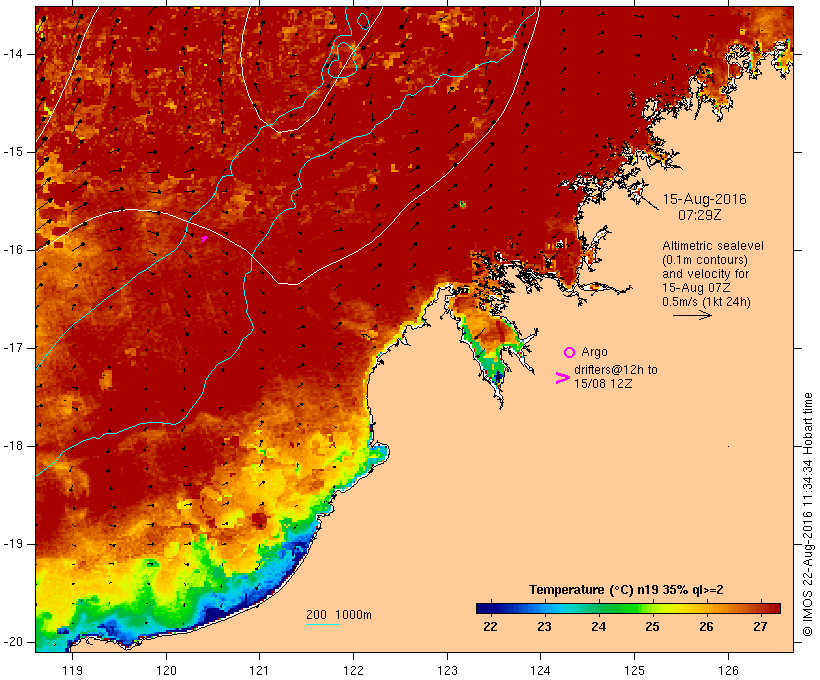Screen dimensions: 820x680
Task: Click the date label 15-Aug-2016
Action: click(704, 199)
